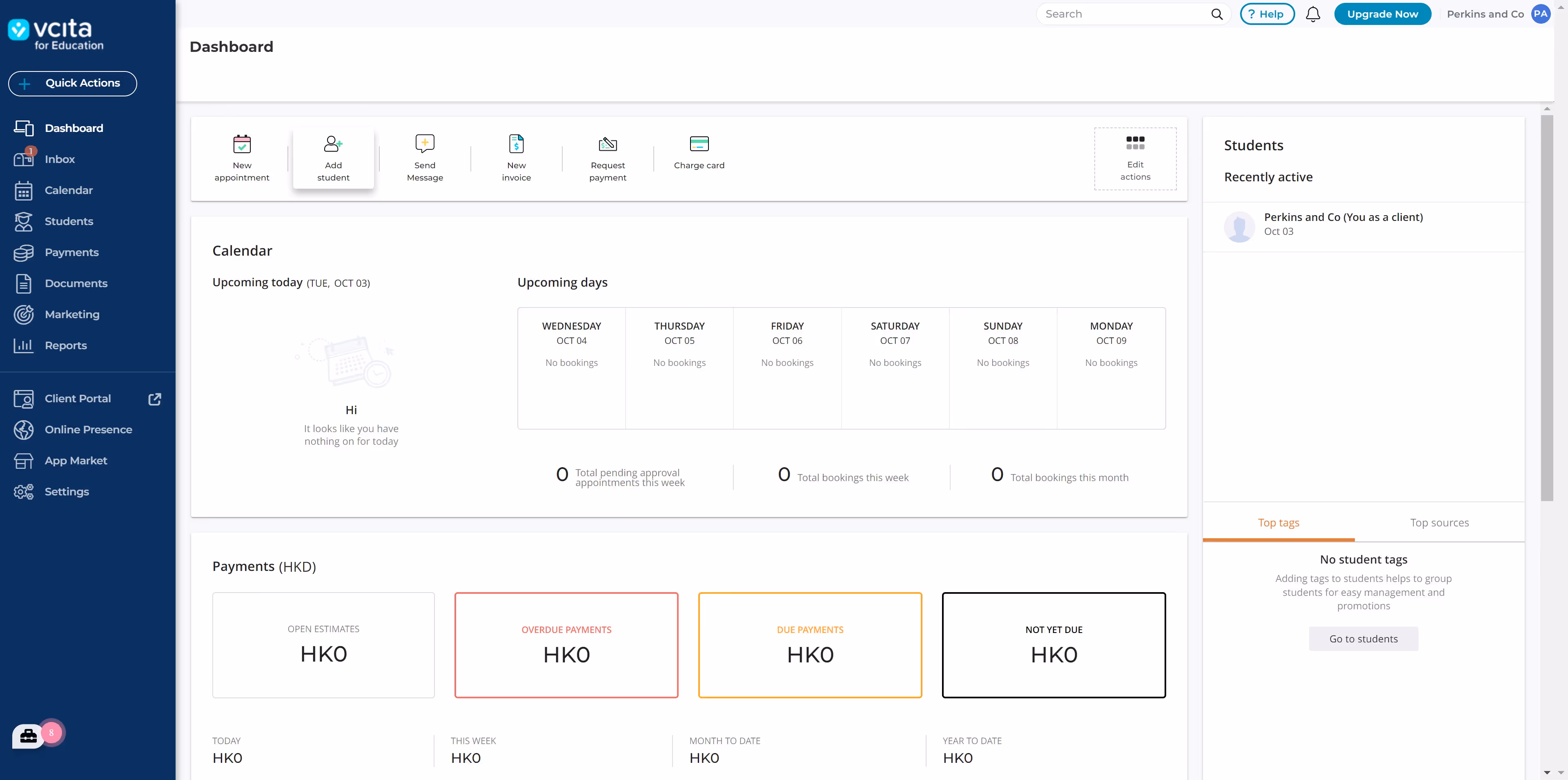Click the Add student icon
Screen dimensions: 1568x780
(x=333, y=144)
